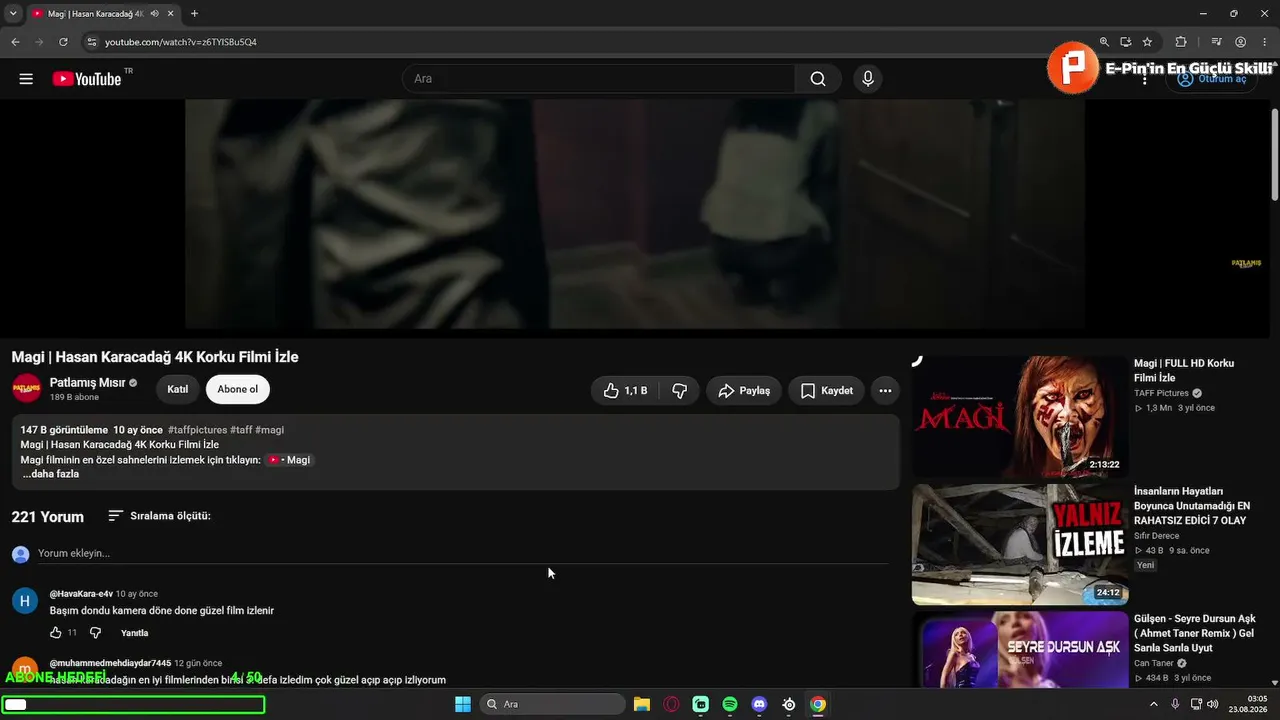Screen dimensions: 1280x720
Task: Open the Chrome zoom magnifier icon
Action: (x=1104, y=42)
